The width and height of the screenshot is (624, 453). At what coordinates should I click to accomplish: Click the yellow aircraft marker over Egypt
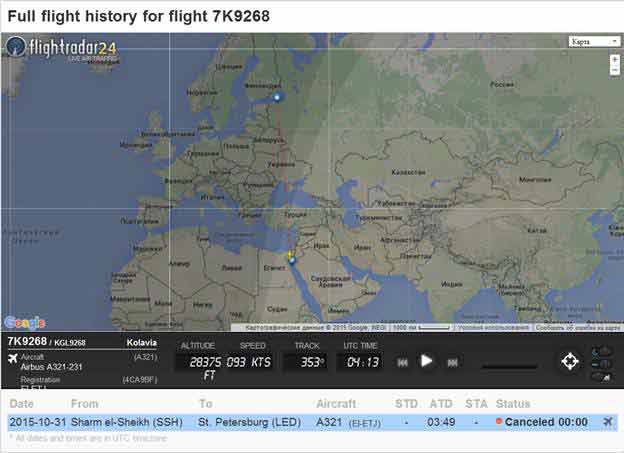291,257
